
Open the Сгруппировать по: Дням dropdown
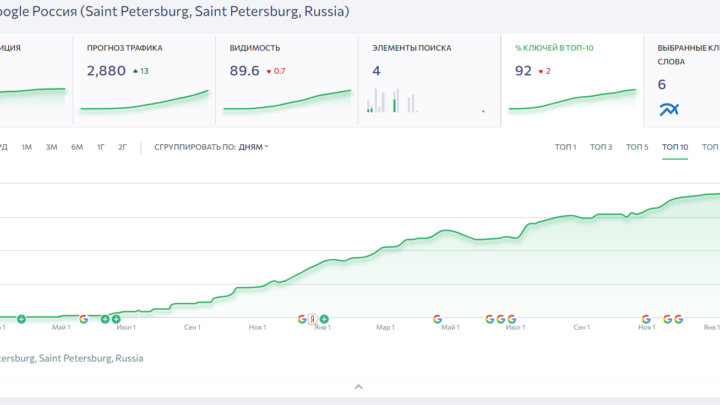click(x=211, y=147)
